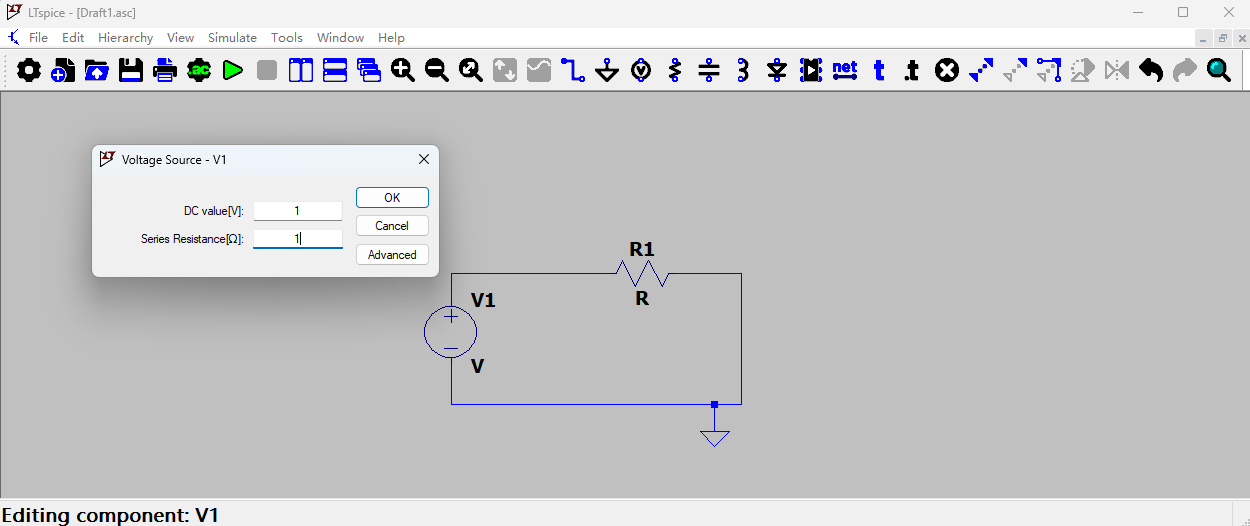Cascade windows using the toolbar icon
Screen dimensions: 1250x526
pyautogui.click(x=369, y=70)
